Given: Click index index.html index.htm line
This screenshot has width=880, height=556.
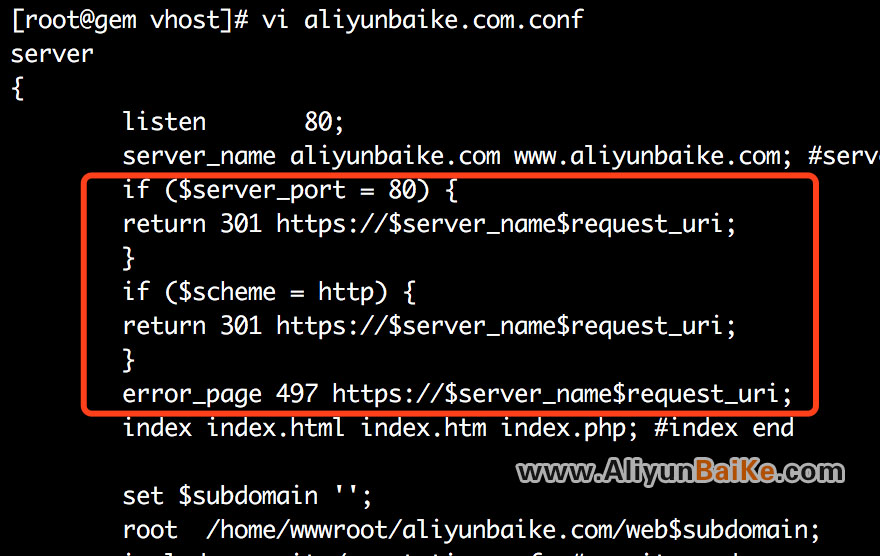Looking at the screenshot, I should (x=381, y=428).
